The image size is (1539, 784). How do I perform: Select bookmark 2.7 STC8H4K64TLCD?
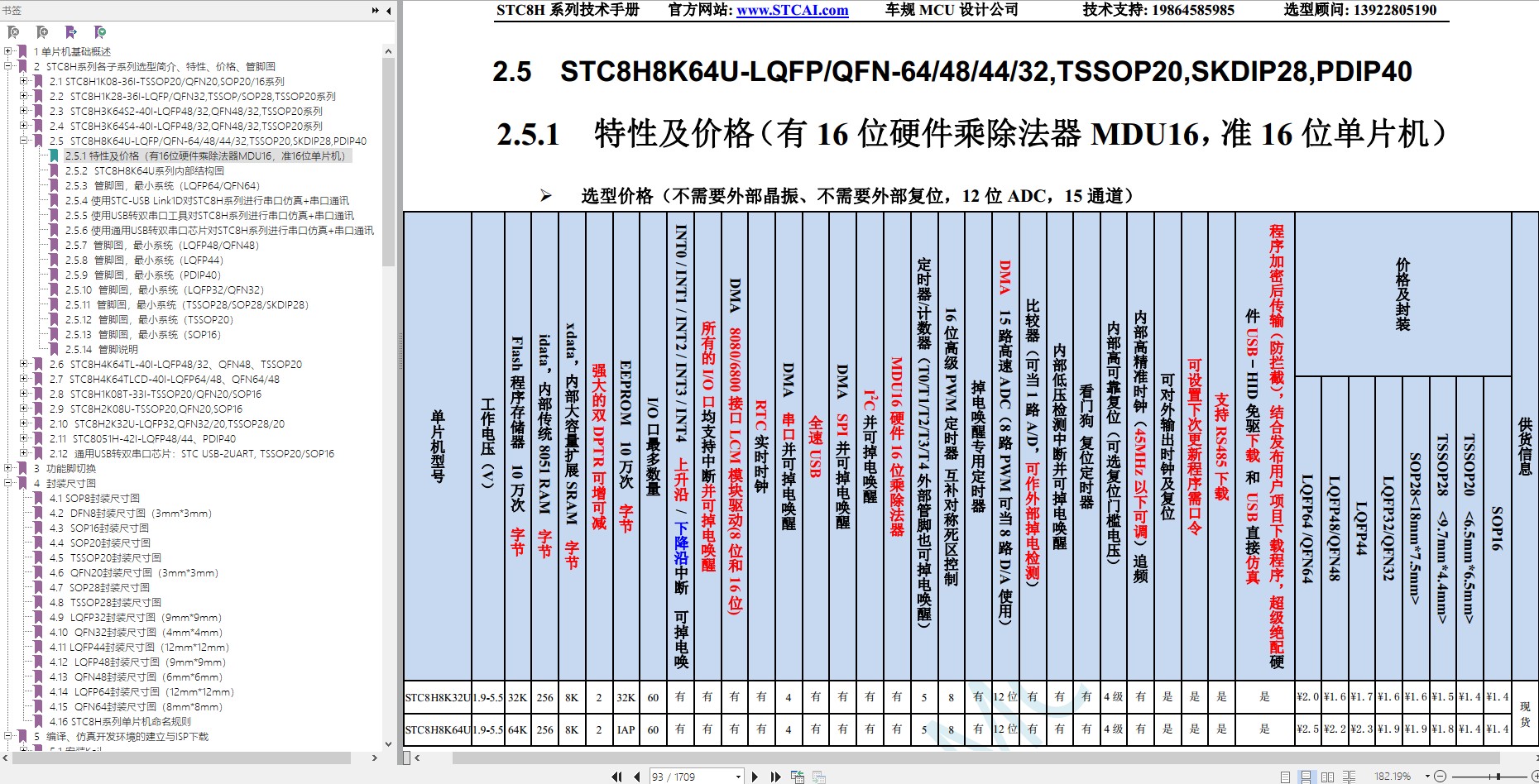(x=165, y=379)
